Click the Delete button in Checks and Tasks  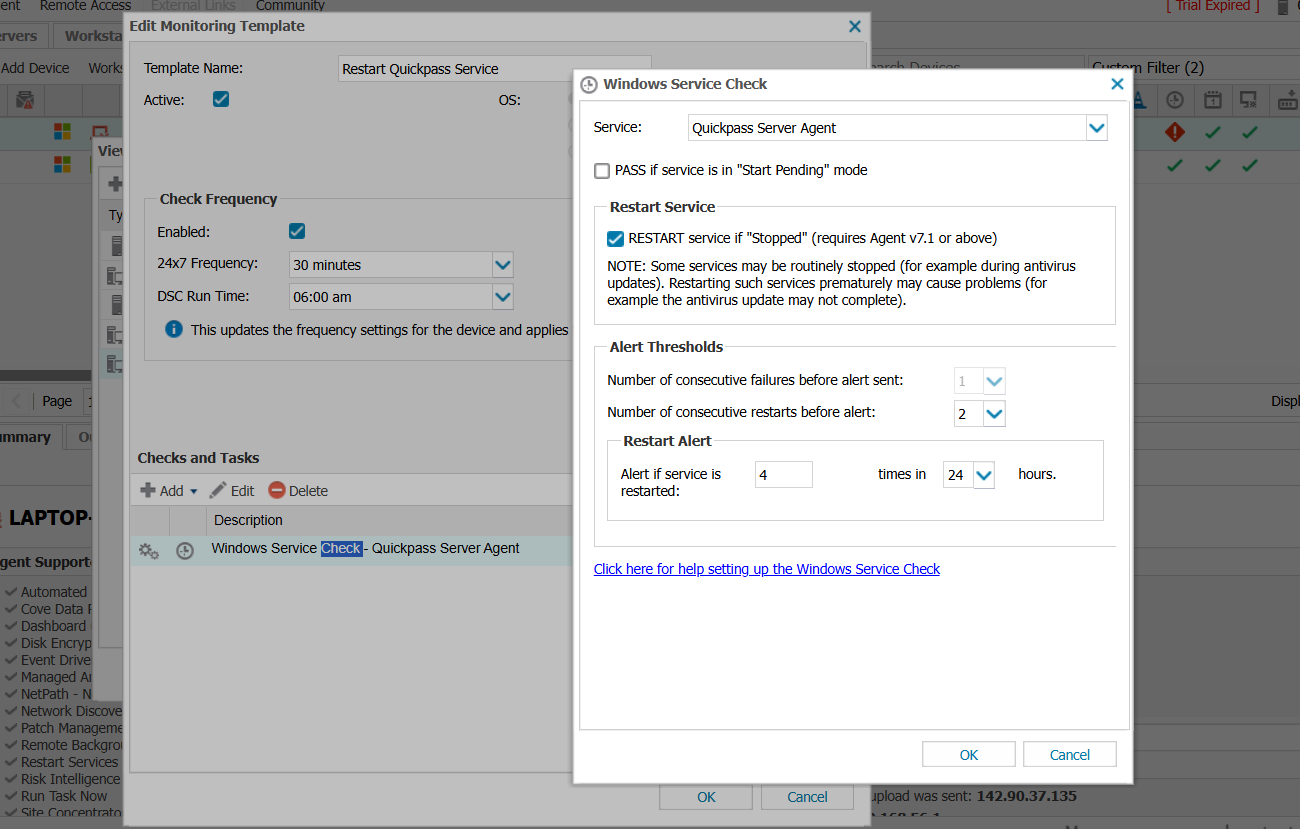coord(298,491)
